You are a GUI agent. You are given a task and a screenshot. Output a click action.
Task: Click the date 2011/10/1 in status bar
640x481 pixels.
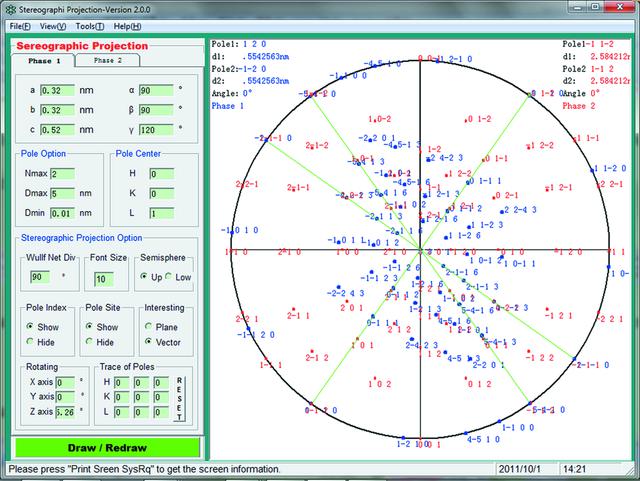point(520,469)
